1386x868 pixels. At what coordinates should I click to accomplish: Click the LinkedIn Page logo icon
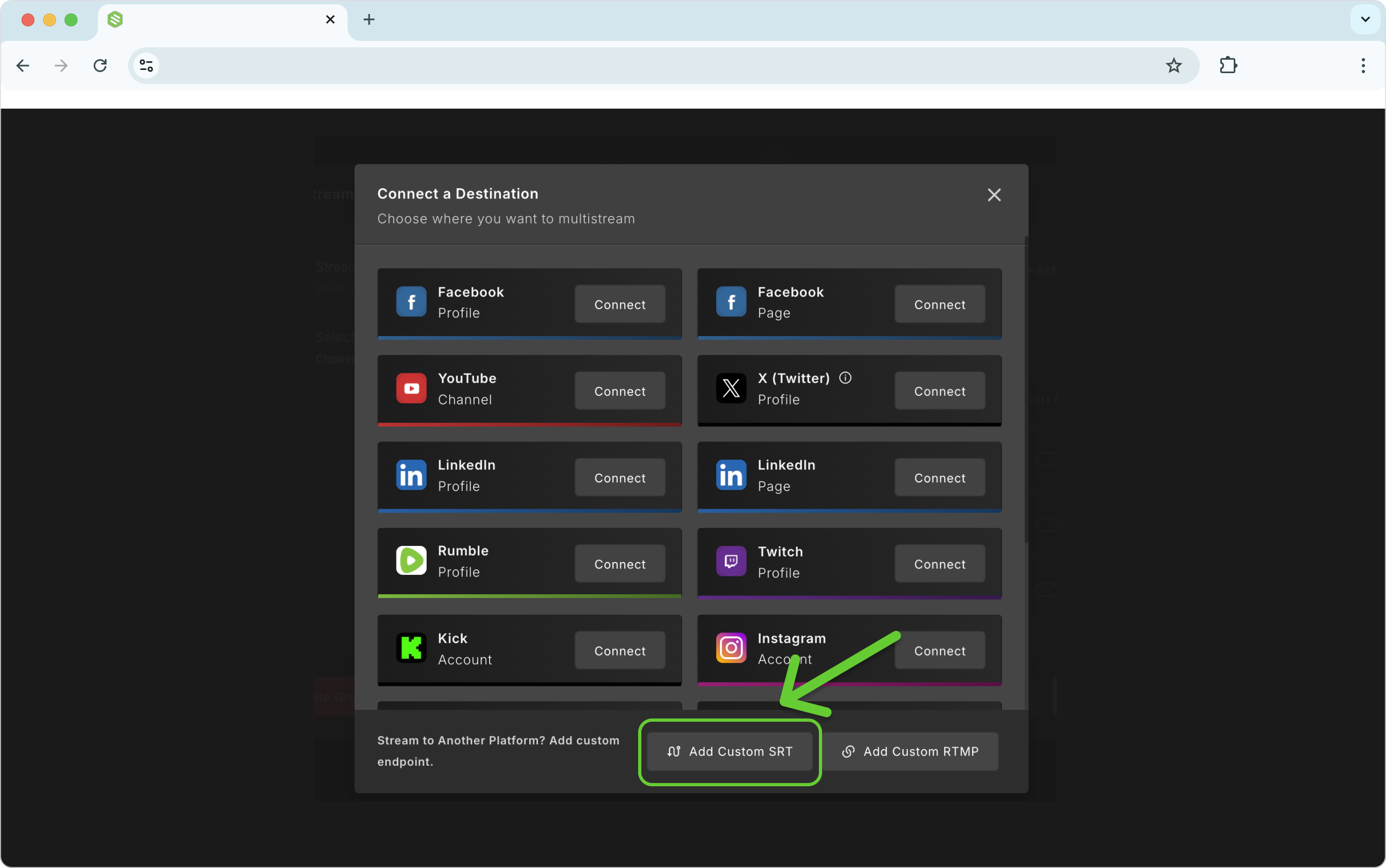tap(731, 475)
